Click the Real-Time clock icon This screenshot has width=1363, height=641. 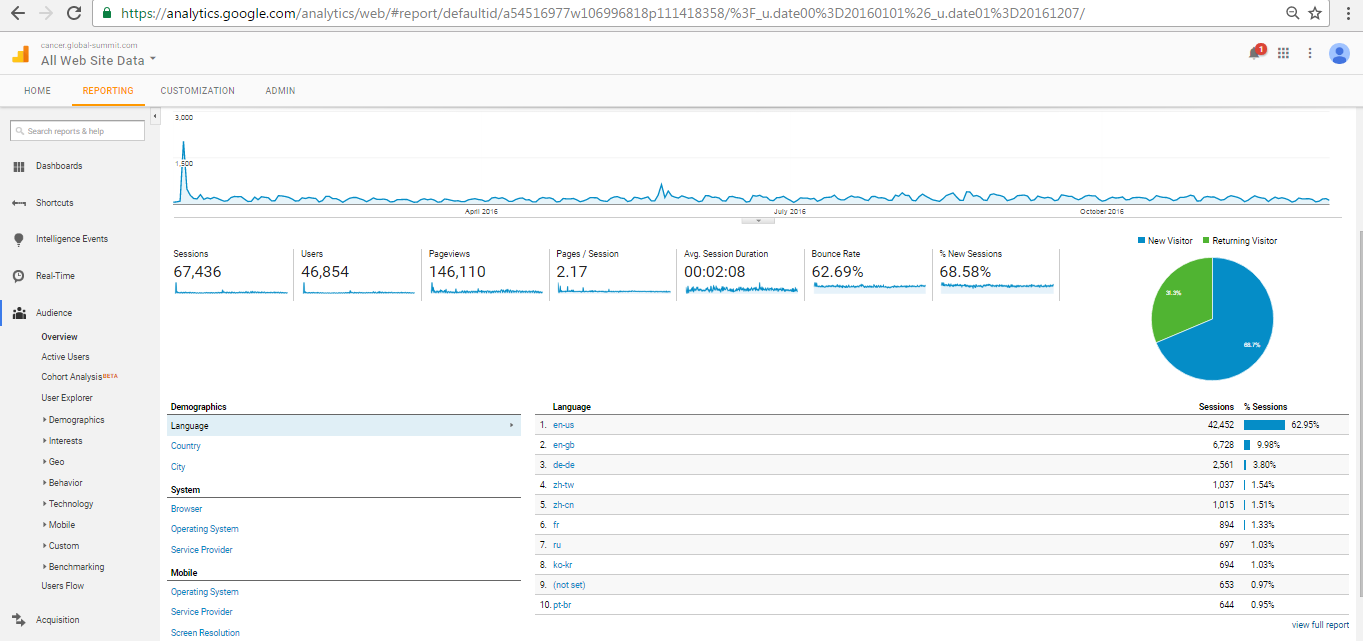tap(18, 276)
